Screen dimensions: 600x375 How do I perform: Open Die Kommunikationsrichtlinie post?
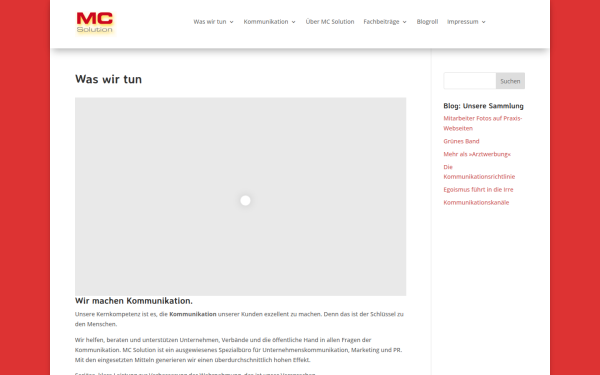(x=479, y=172)
